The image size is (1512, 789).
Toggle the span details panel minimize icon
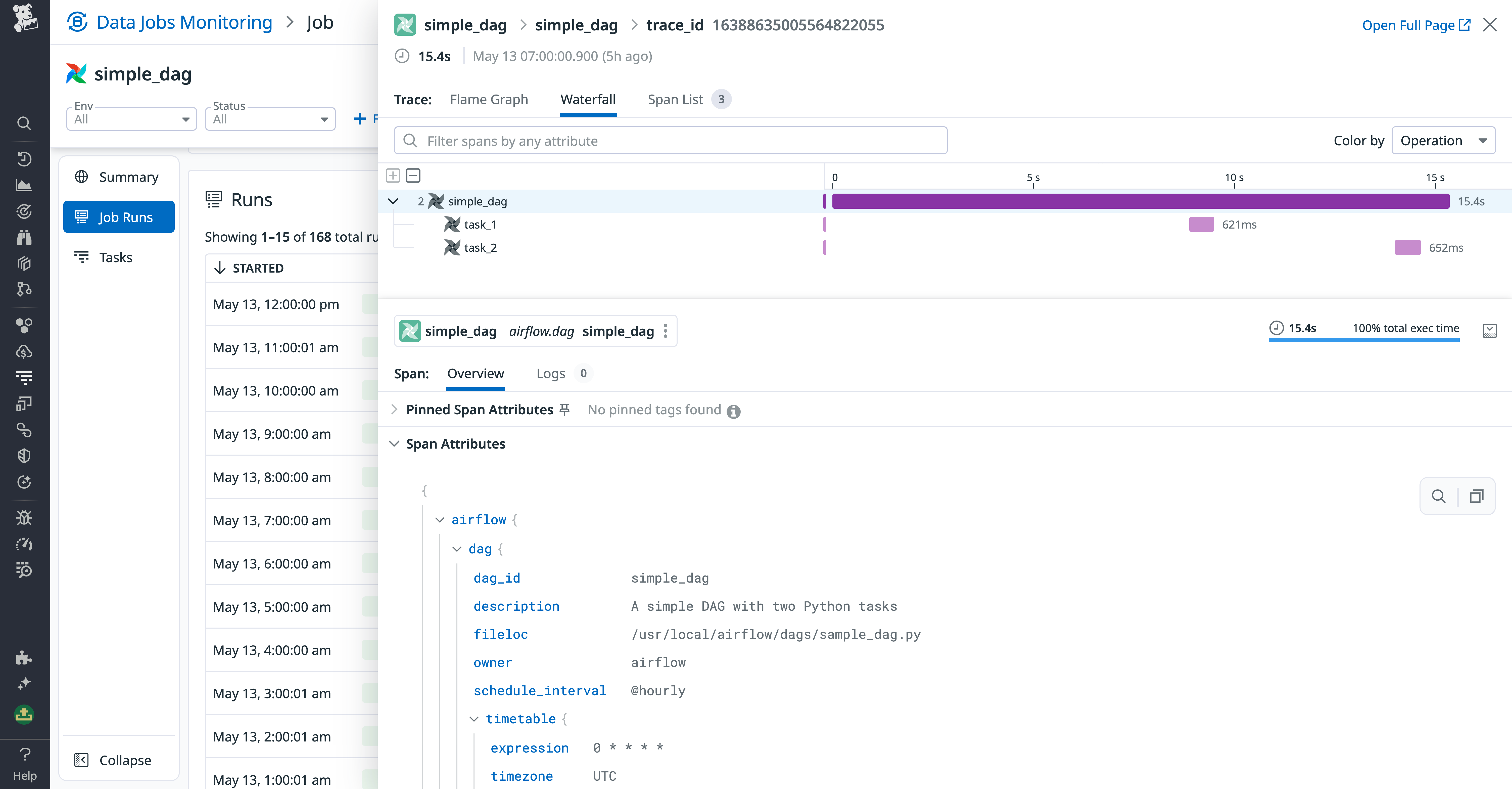(x=1489, y=331)
